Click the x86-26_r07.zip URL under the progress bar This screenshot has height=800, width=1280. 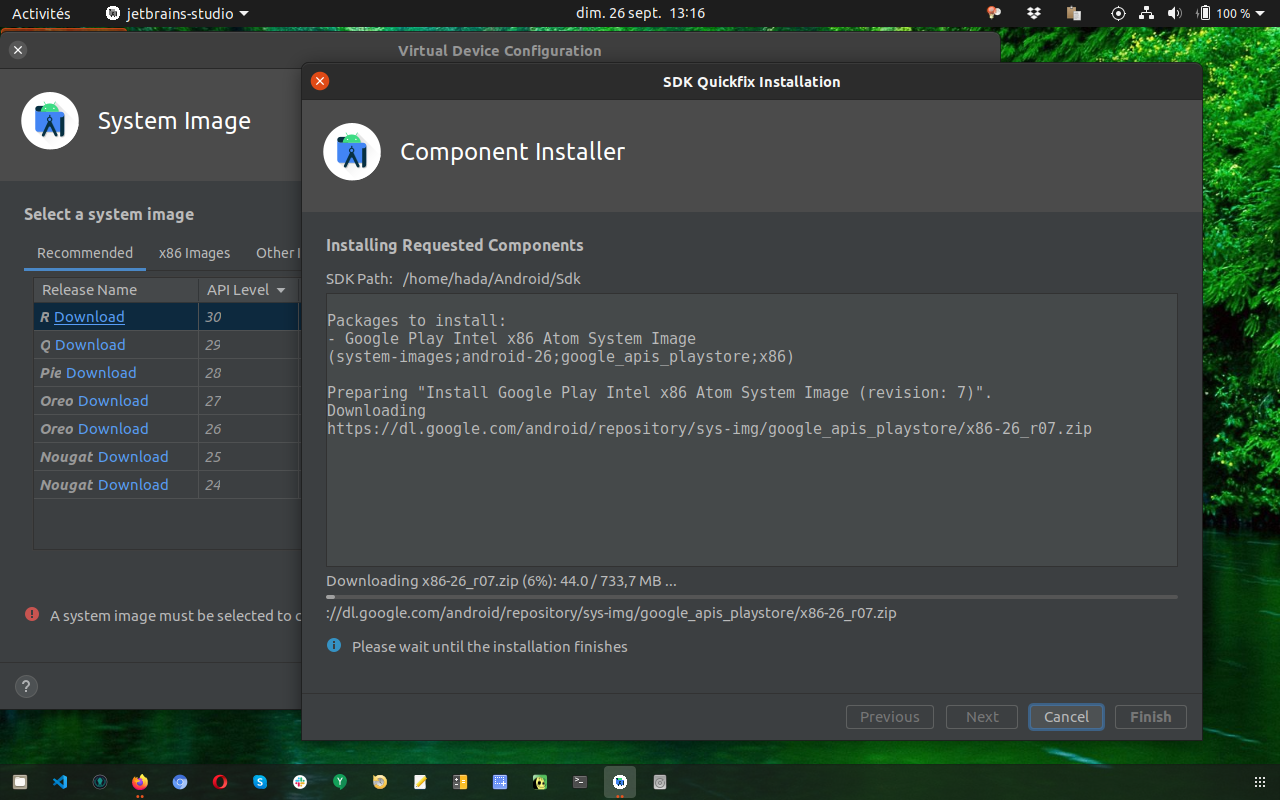611,613
